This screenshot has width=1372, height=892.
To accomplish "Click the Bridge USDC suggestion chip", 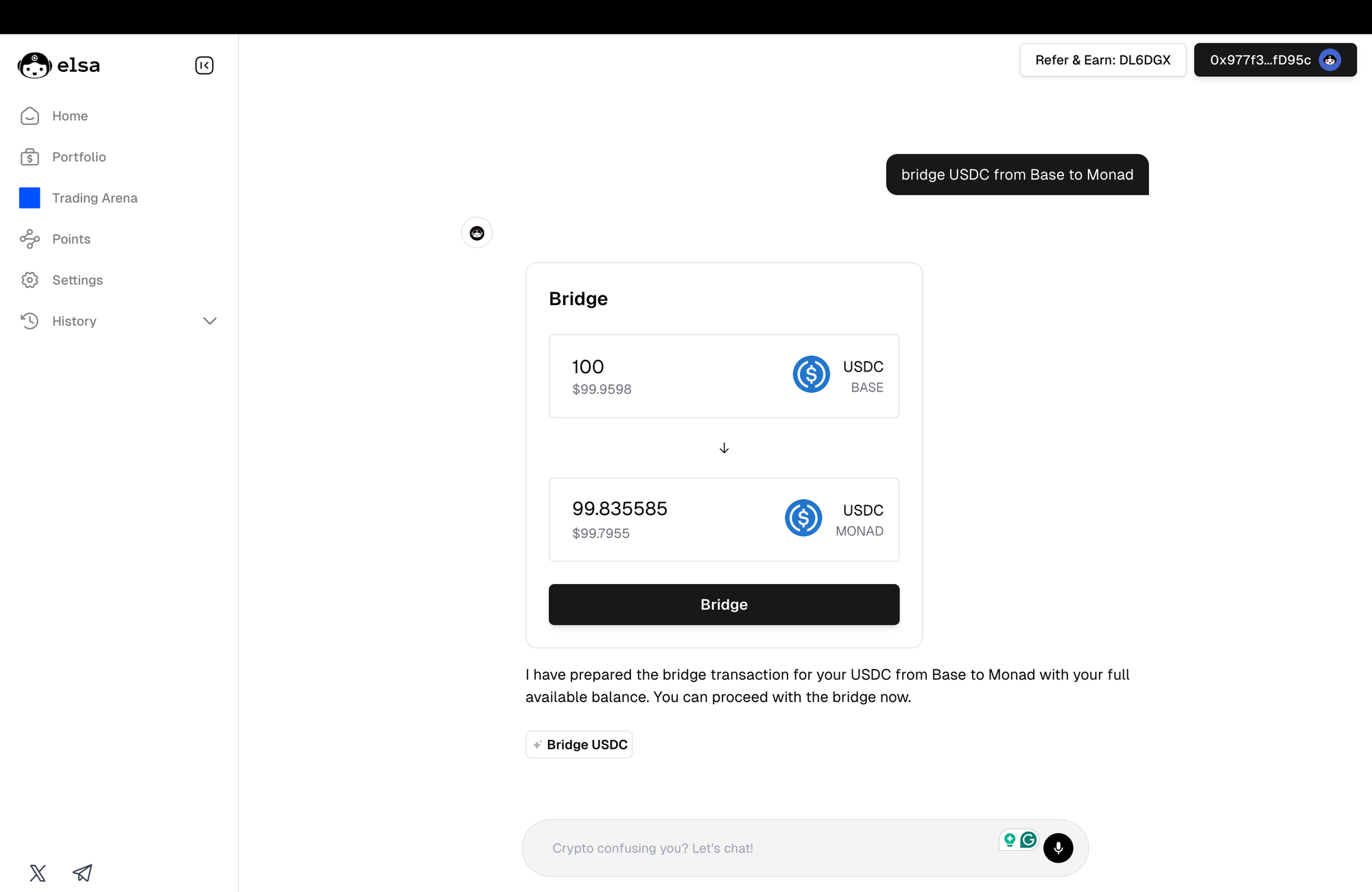I will click(578, 744).
